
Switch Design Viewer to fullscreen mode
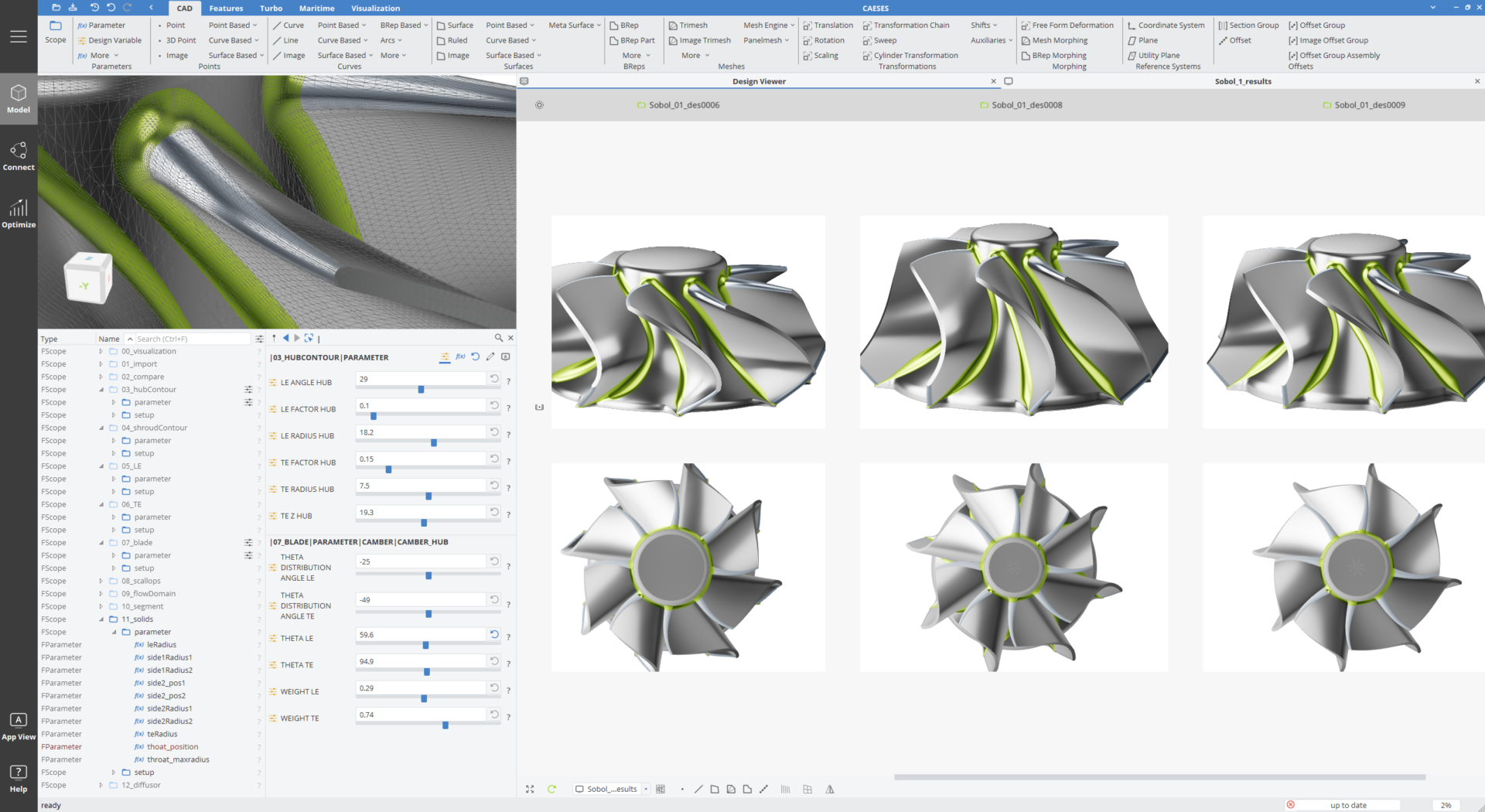pos(529,789)
